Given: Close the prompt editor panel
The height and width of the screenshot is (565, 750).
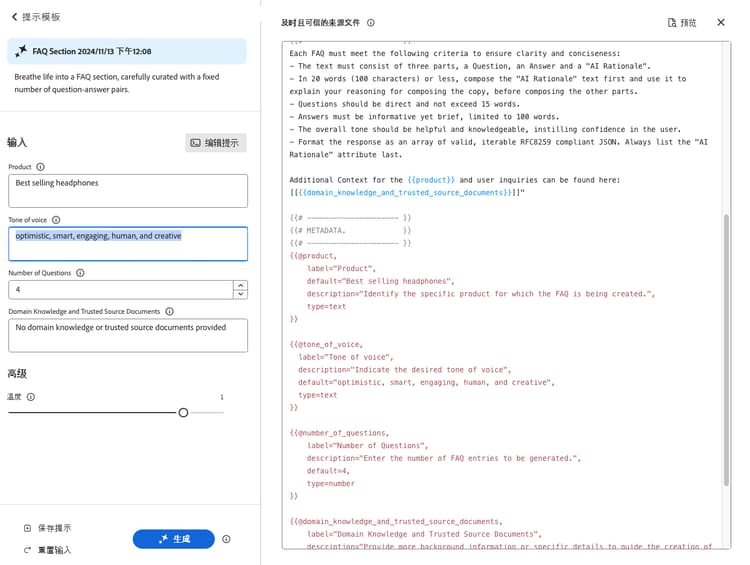Looking at the screenshot, I should click(x=721, y=22).
